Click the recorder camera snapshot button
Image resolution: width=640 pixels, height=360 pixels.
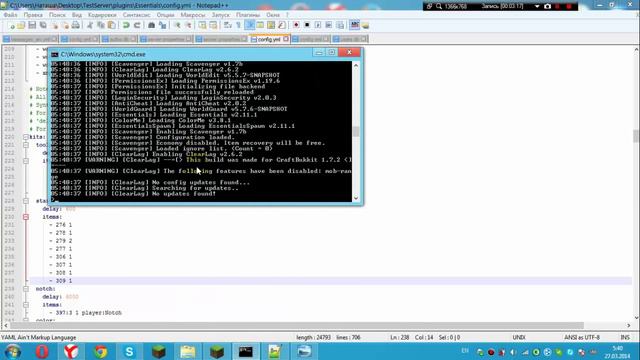click(548, 6)
